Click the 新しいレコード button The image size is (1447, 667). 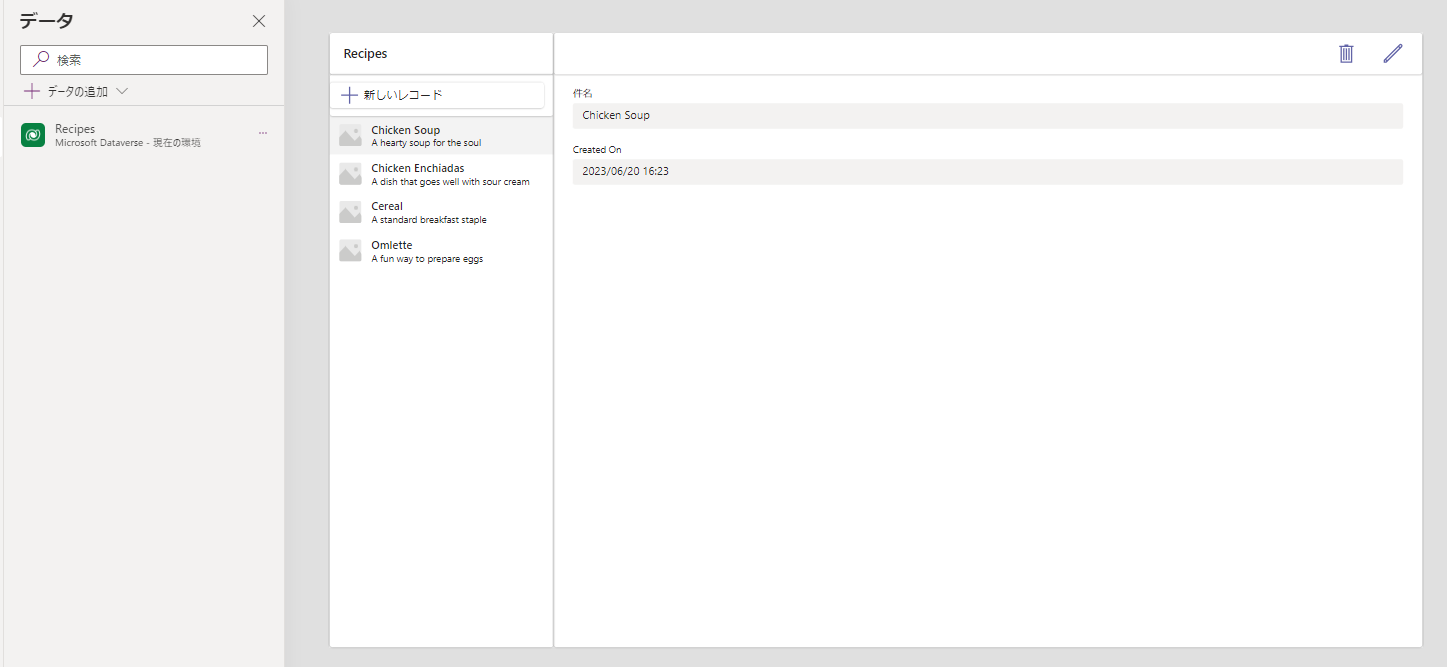(x=438, y=95)
